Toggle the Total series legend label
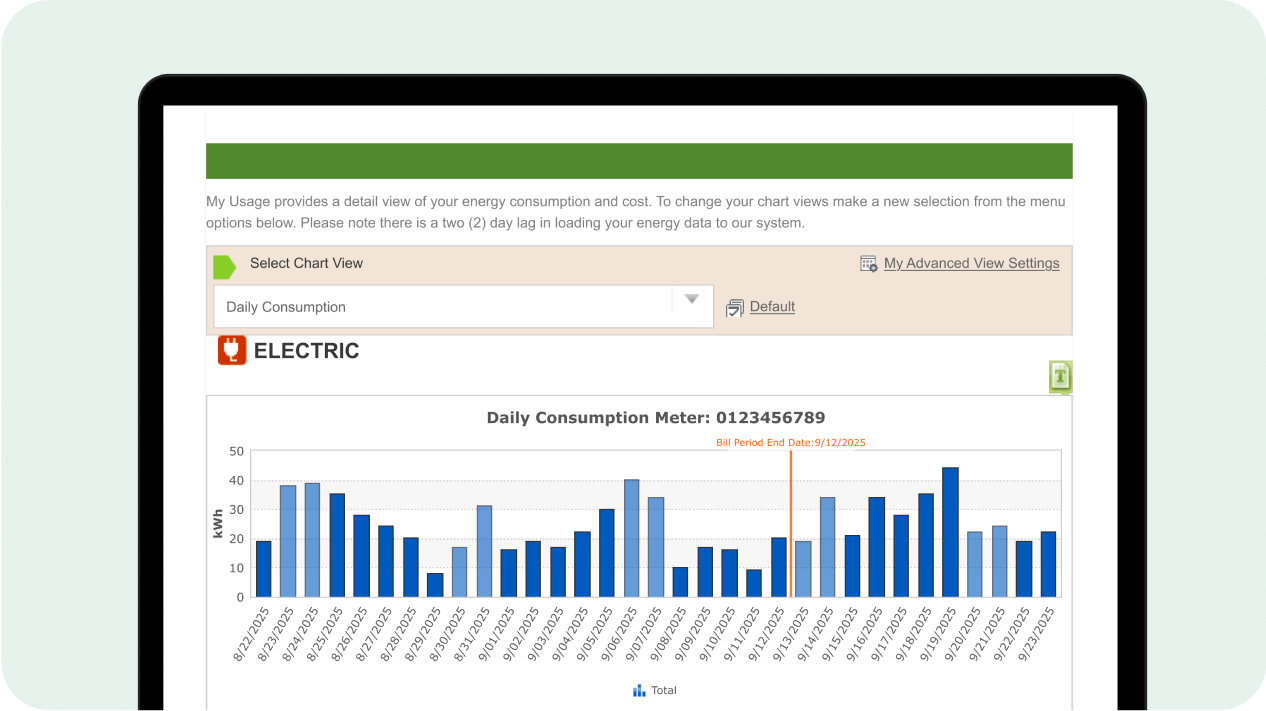The height and width of the screenshot is (711, 1266). point(664,690)
